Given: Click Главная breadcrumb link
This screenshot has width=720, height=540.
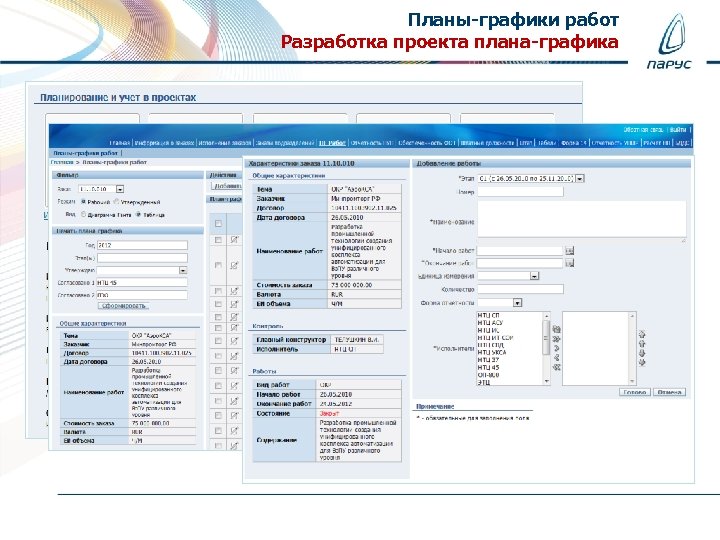Looking at the screenshot, I should 62,162.
